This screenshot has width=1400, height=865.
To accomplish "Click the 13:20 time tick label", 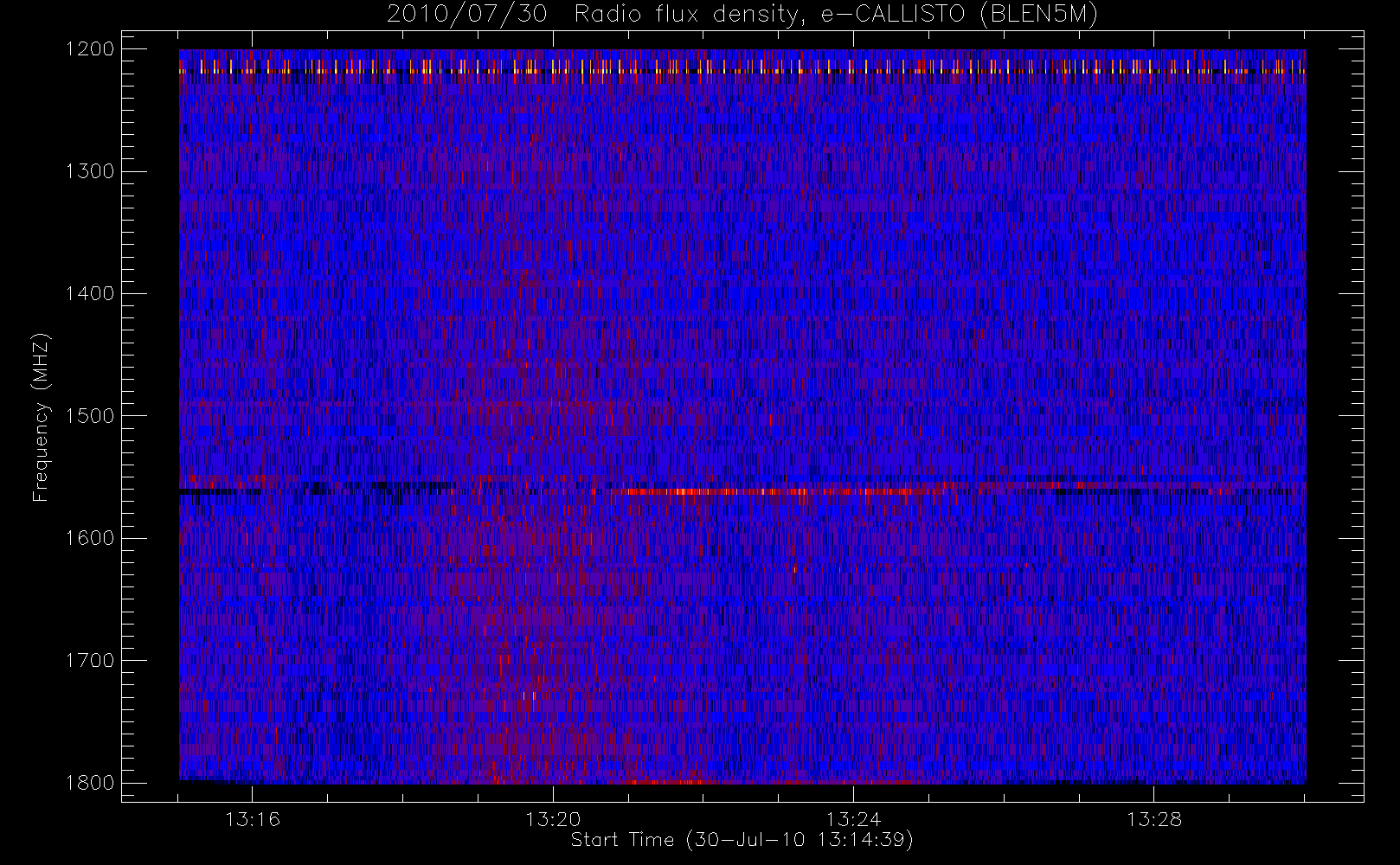I will click(553, 819).
